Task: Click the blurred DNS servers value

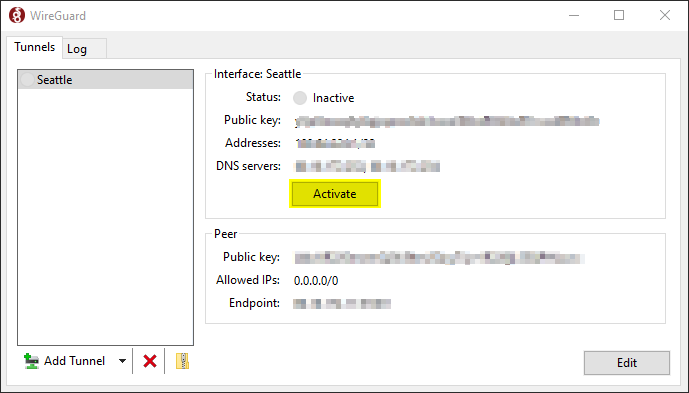Action: pos(367,167)
